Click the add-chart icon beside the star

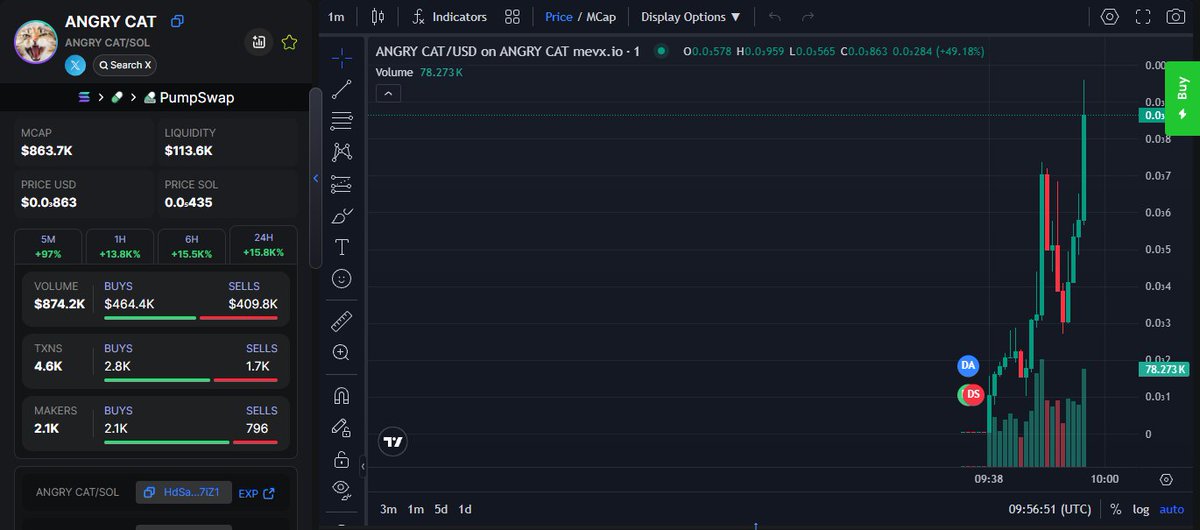point(259,42)
